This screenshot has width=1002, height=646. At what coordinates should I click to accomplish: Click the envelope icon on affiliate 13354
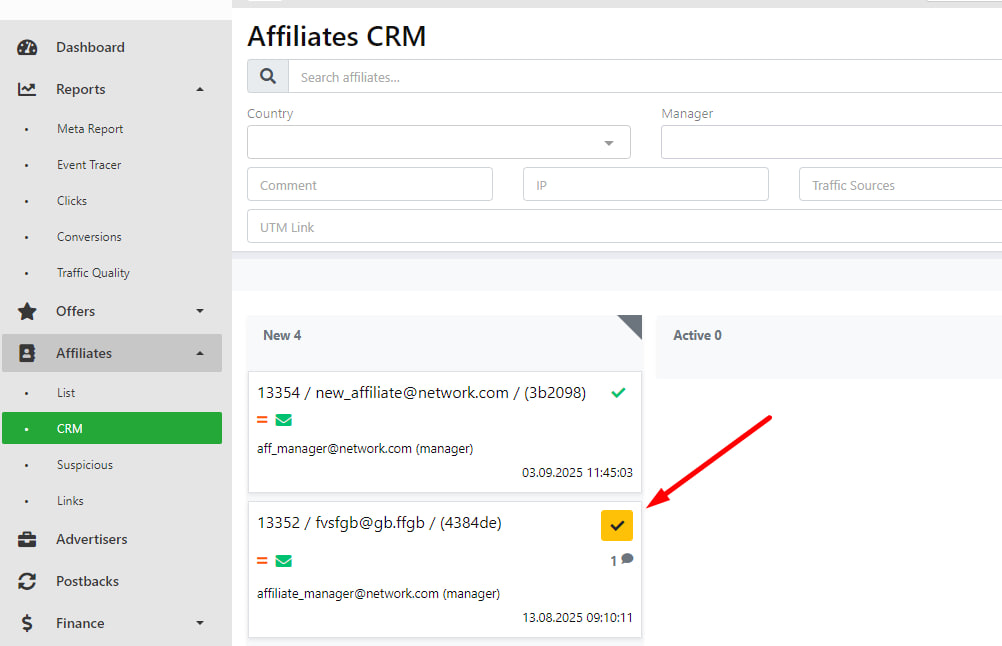pyautogui.click(x=284, y=420)
